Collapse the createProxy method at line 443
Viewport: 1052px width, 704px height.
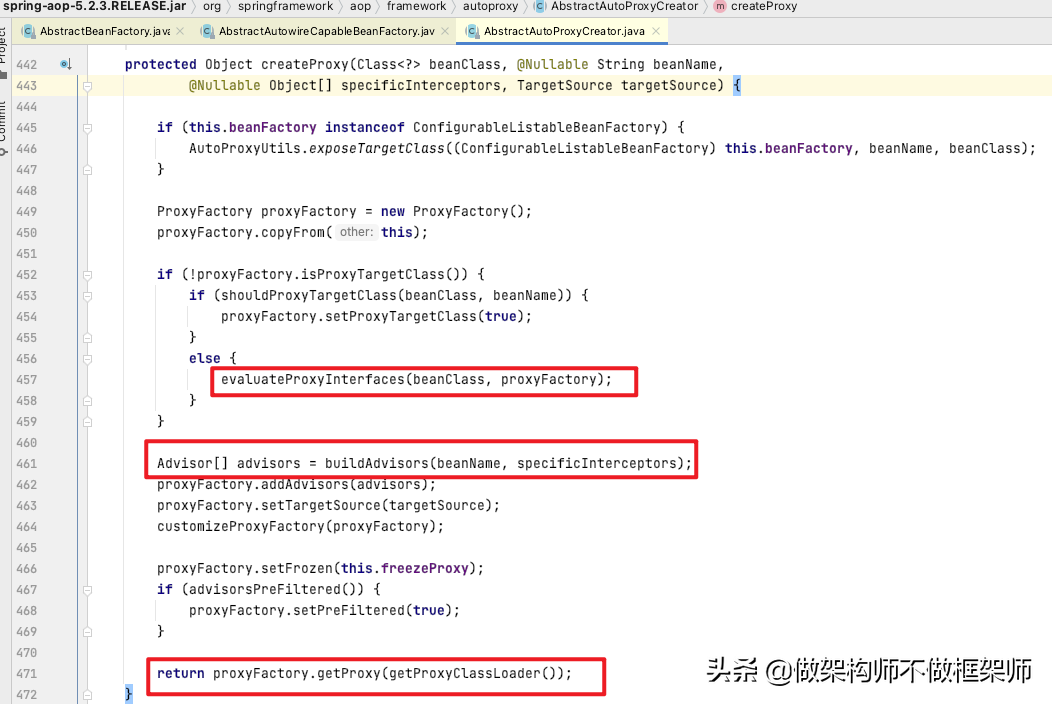tap(87, 86)
